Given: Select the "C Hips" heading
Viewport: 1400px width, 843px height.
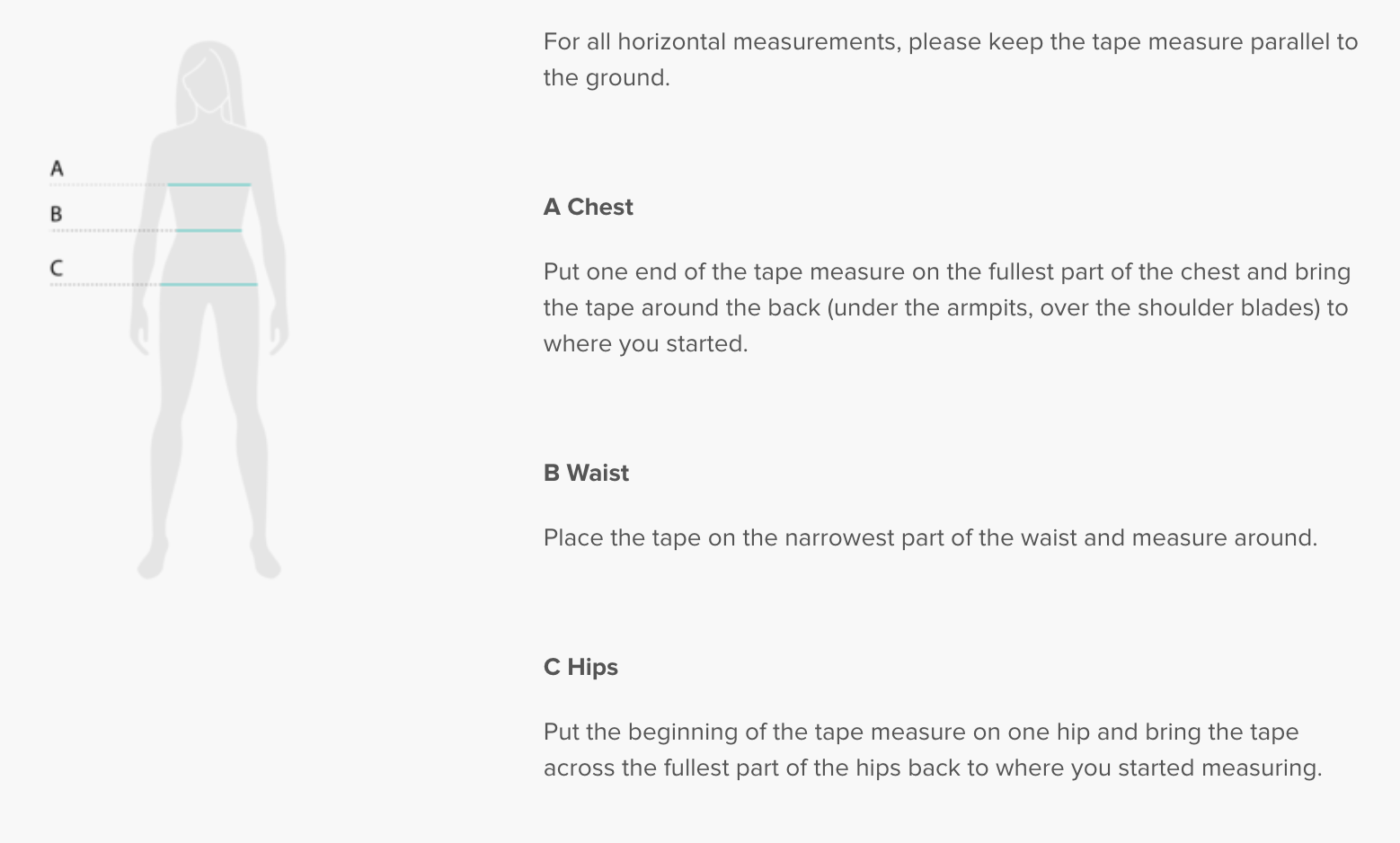Looking at the screenshot, I should coord(580,667).
